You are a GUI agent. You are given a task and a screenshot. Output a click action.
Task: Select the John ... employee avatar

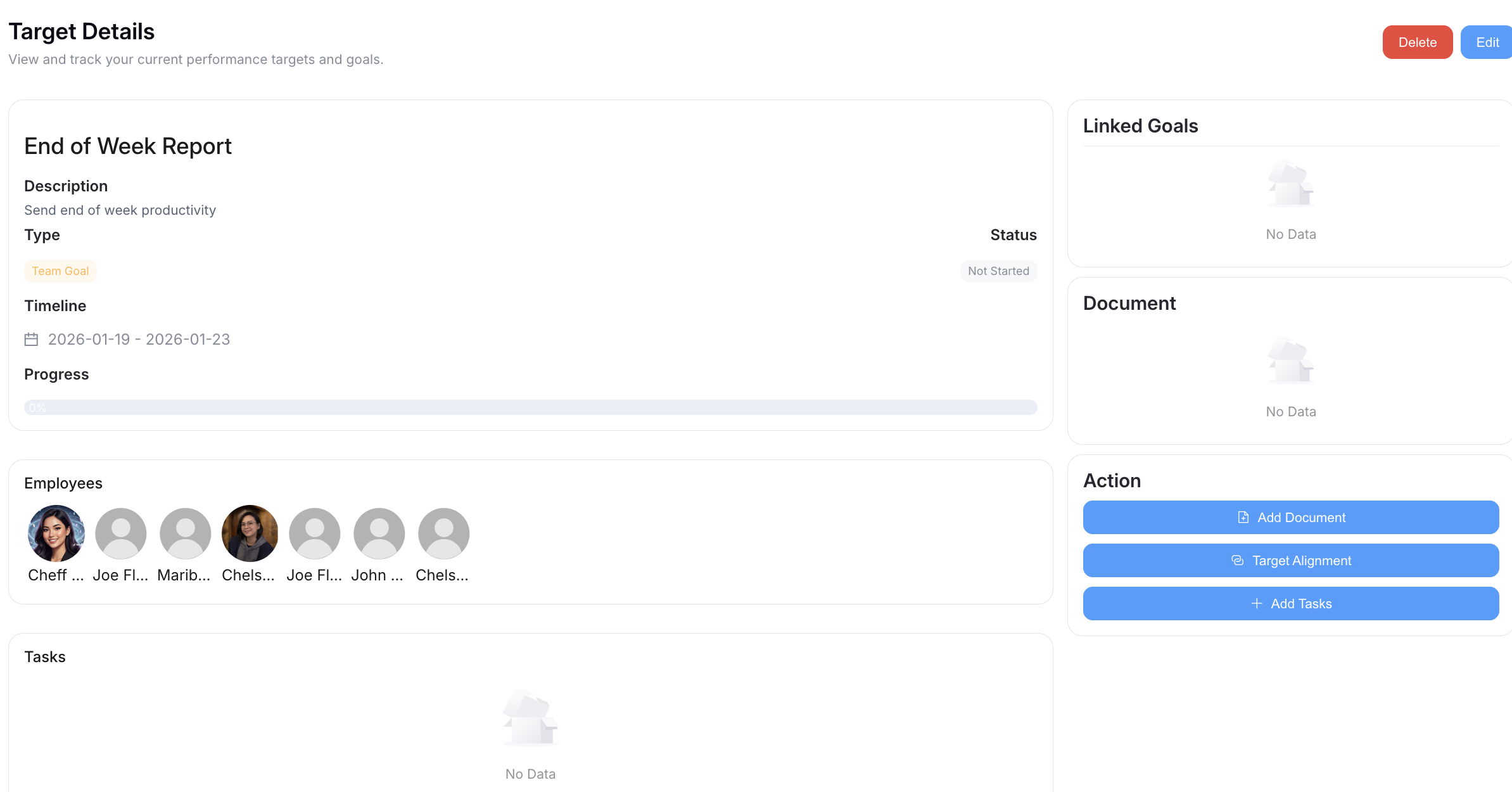pyautogui.click(x=379, y=533)
